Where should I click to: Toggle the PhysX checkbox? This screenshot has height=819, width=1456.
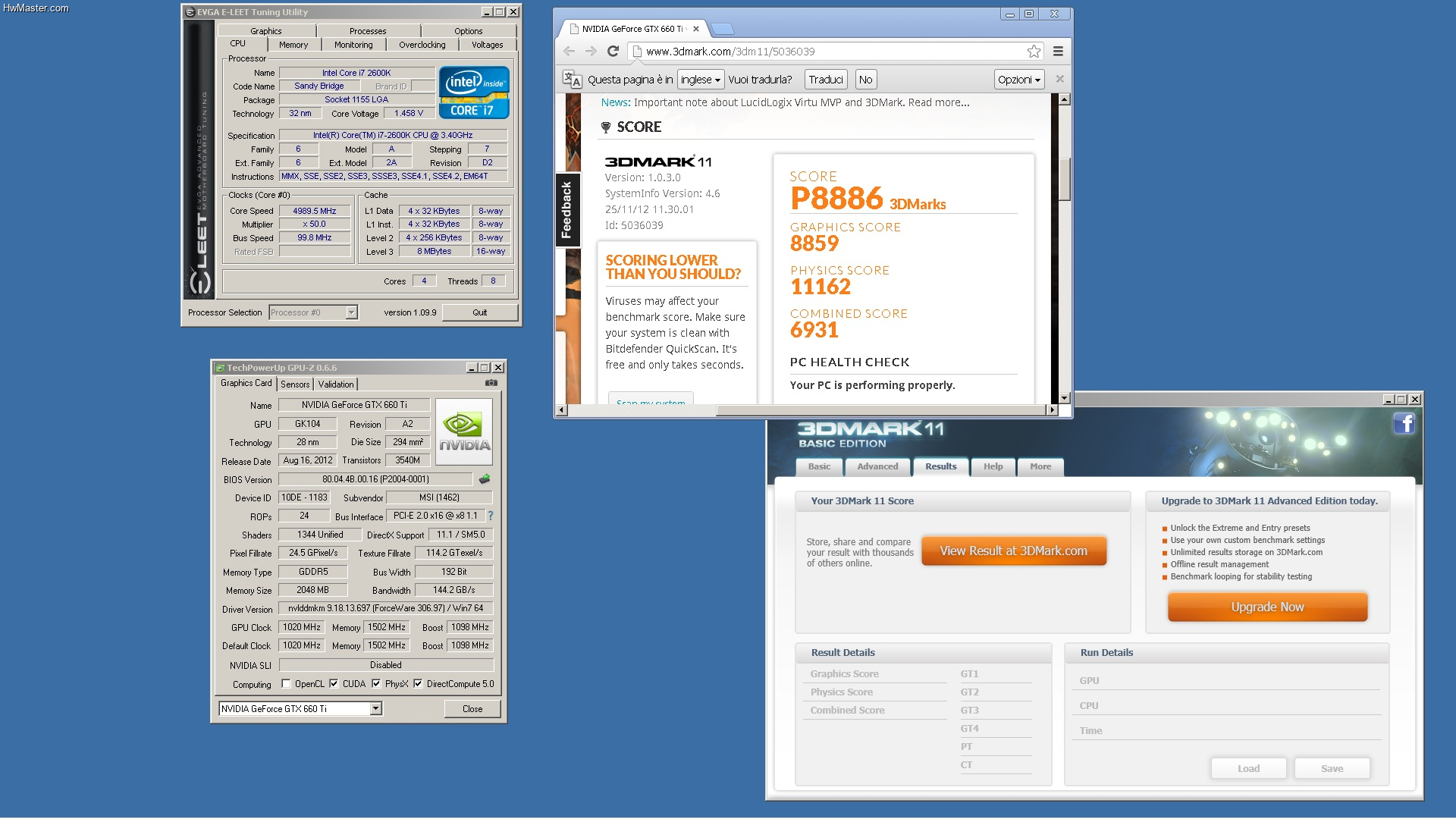pyautogui.click(x=376, y=684)
